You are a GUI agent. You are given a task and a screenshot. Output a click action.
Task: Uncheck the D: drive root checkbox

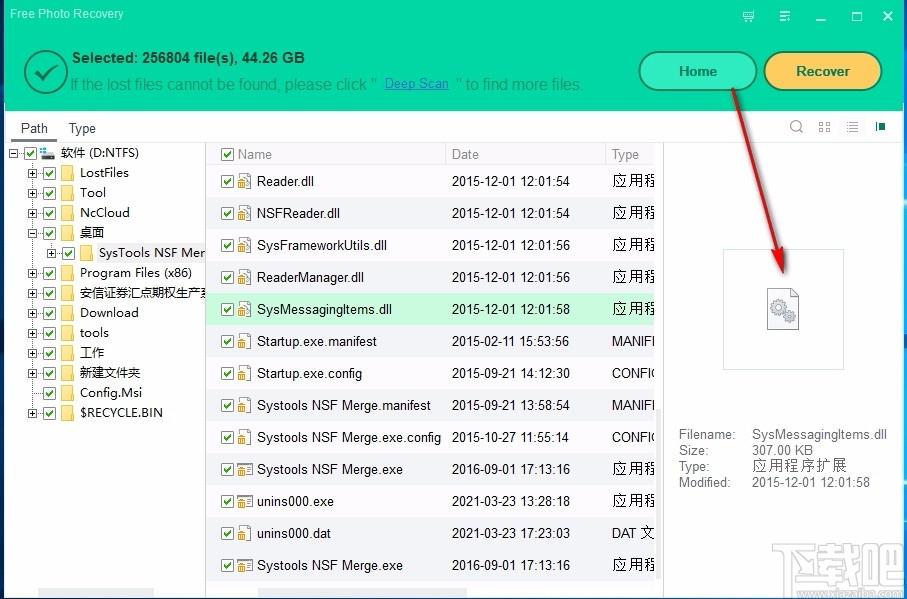click(x=31, y=153)
